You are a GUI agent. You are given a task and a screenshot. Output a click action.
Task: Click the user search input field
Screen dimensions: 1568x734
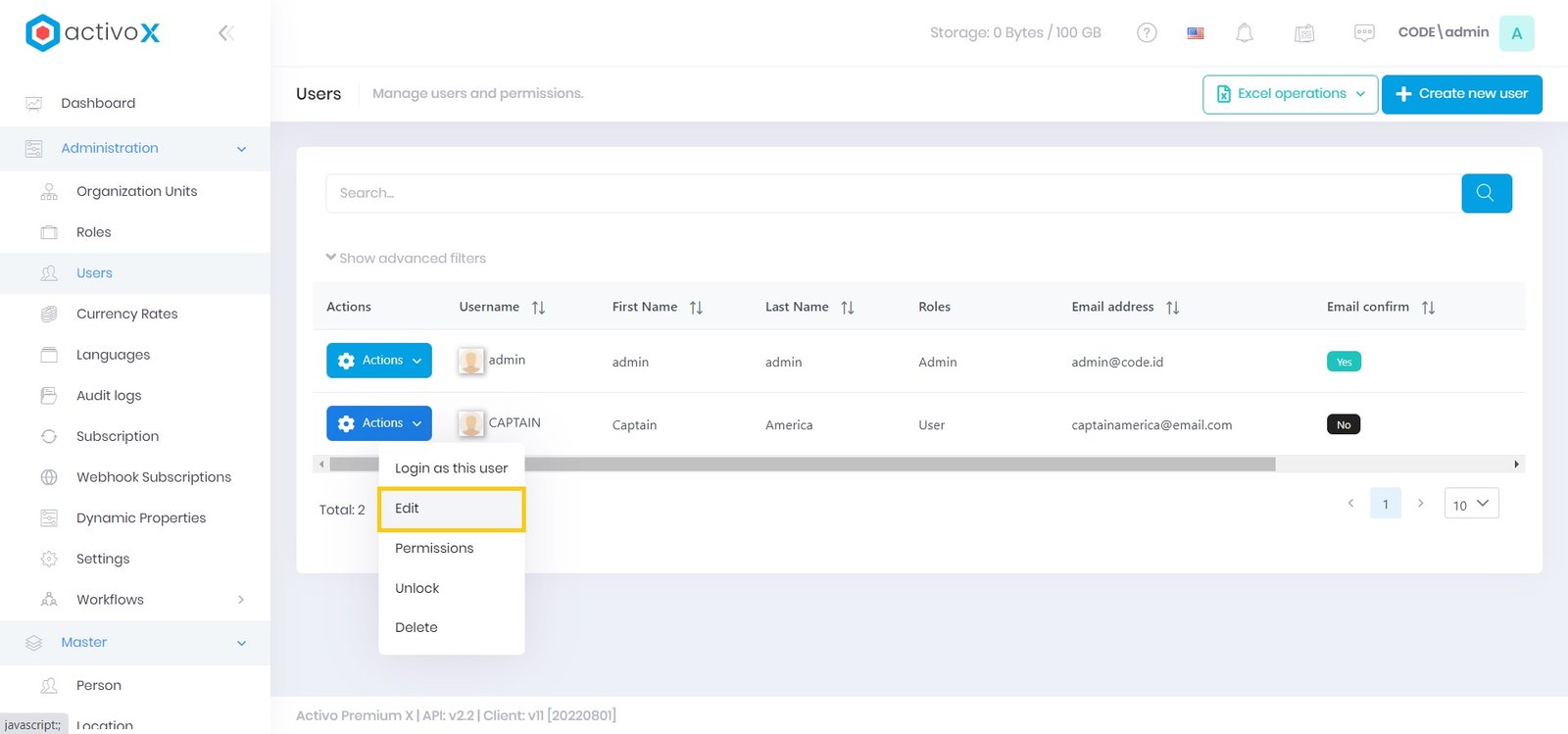[892, 193]
